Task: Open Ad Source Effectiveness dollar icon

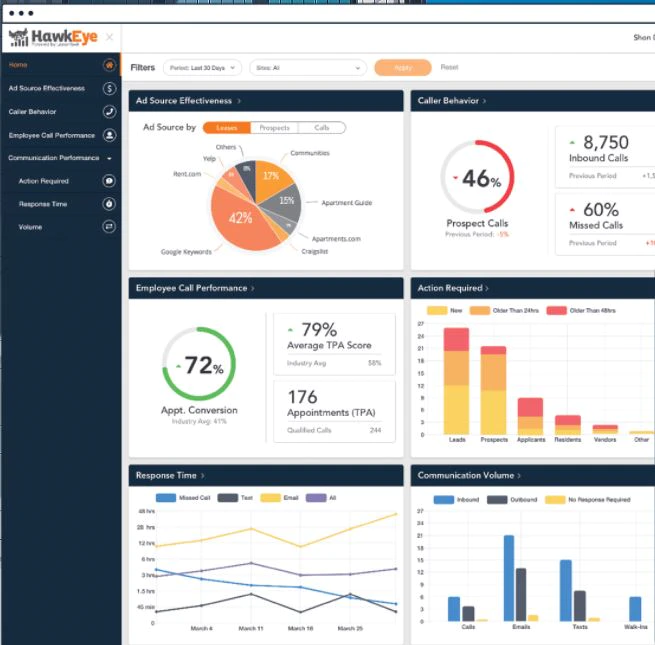Action: (x=109, y=88)
